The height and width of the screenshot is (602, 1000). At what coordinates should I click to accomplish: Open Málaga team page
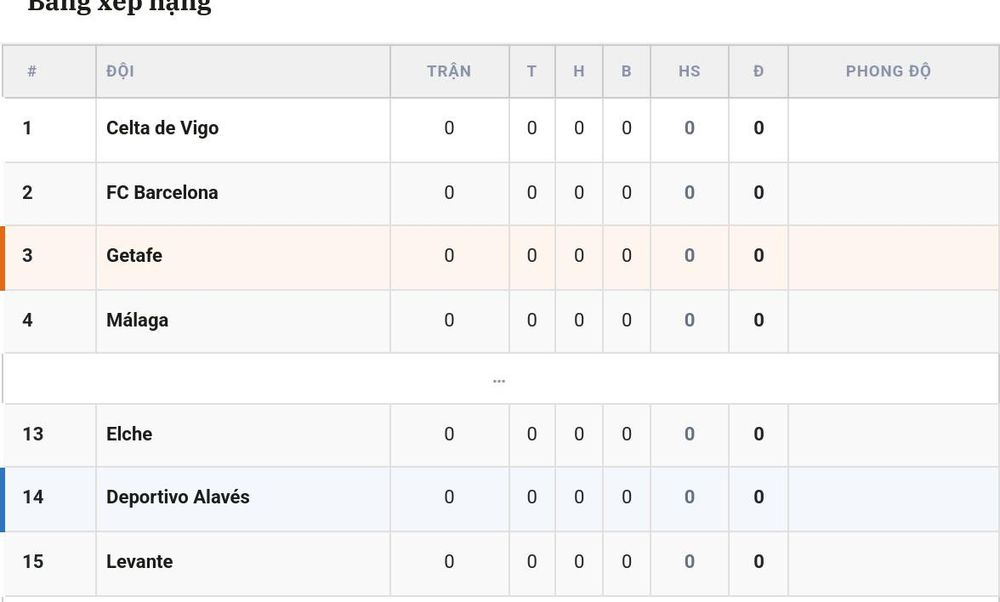(137, 319)
